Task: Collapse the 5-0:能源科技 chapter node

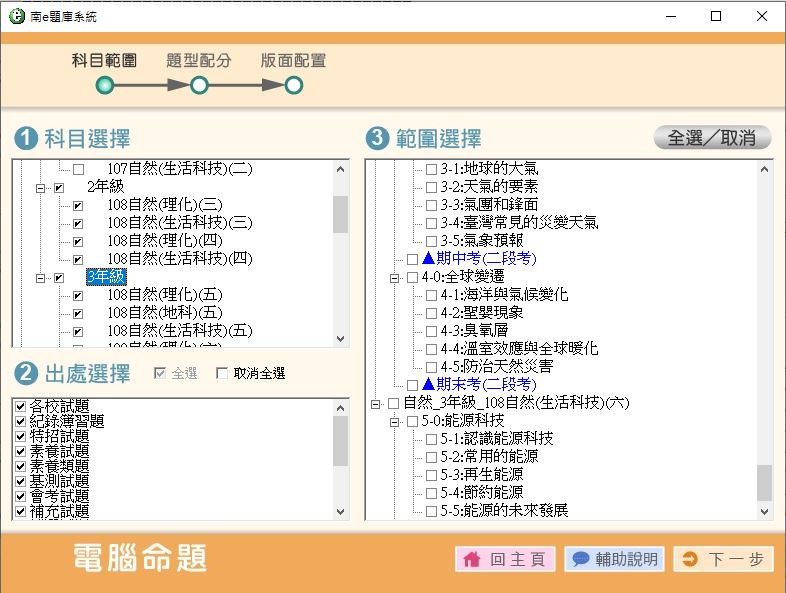Action: [394, 422]
